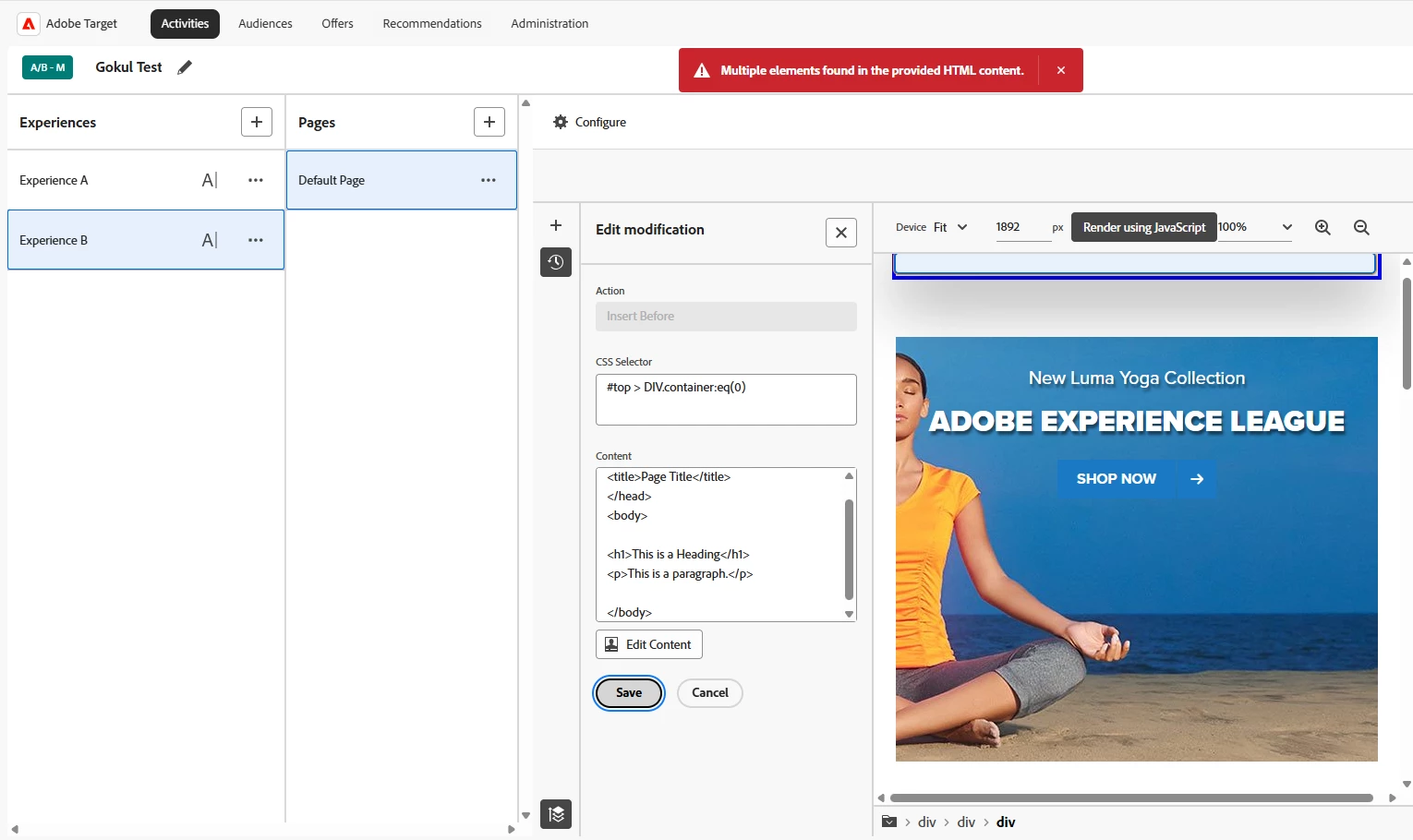Open the modifications history icon
Screen dimensions: 1413x840
pyautogui.click(x=556, y=262)
